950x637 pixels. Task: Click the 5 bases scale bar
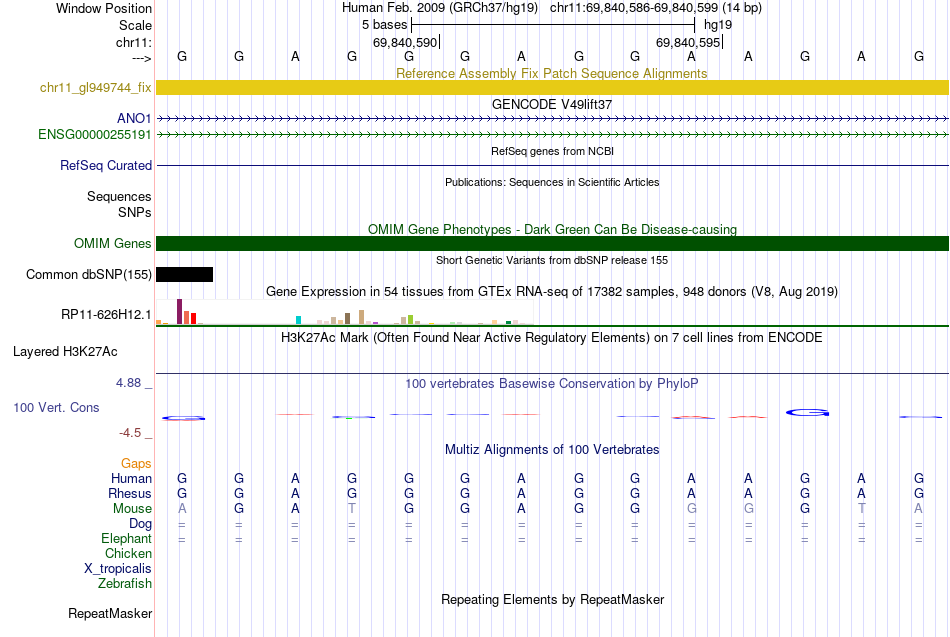click(x=553, y=25)
